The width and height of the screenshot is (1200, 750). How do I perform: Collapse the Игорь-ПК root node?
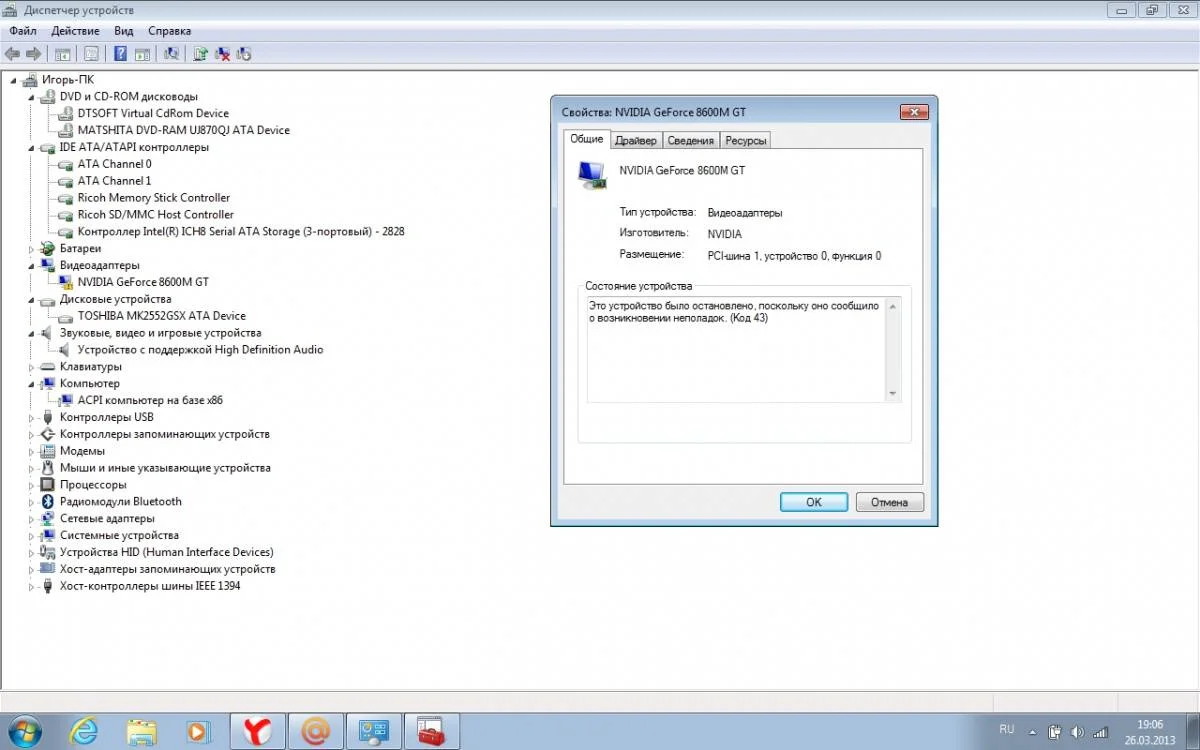tap(14, 80)
